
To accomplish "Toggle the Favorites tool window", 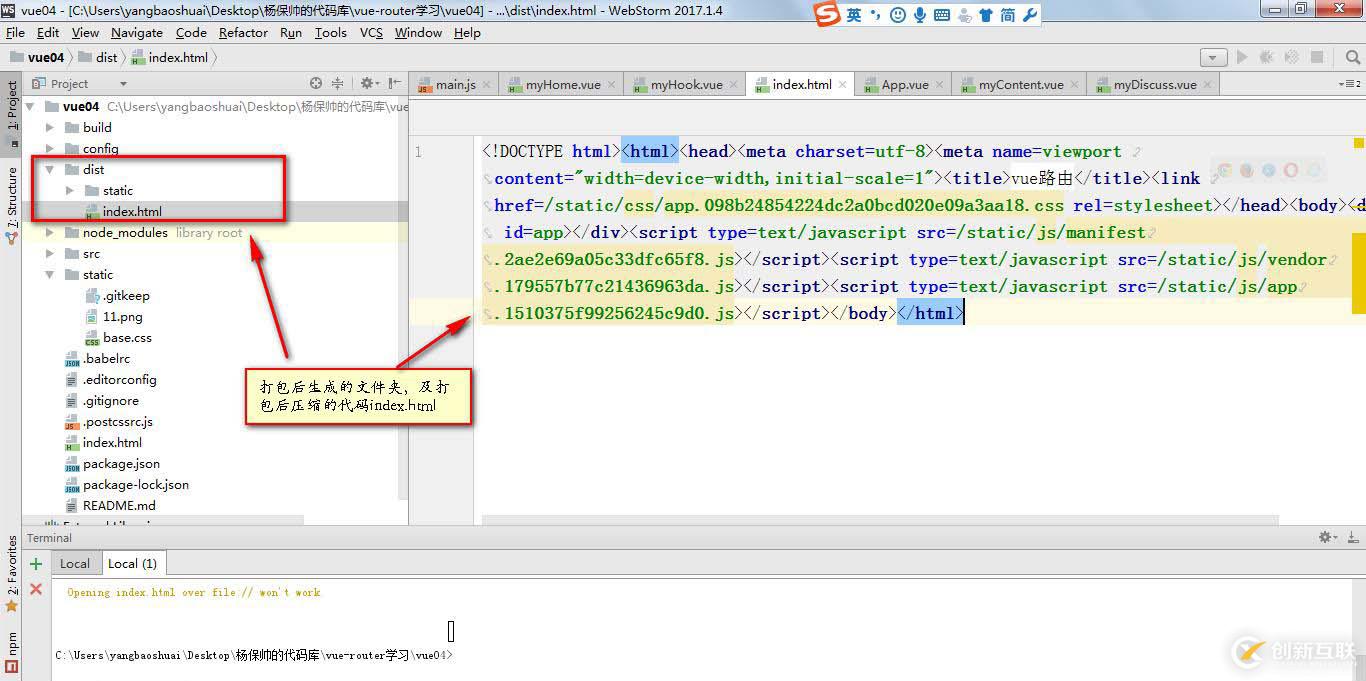I will (12, 572).
